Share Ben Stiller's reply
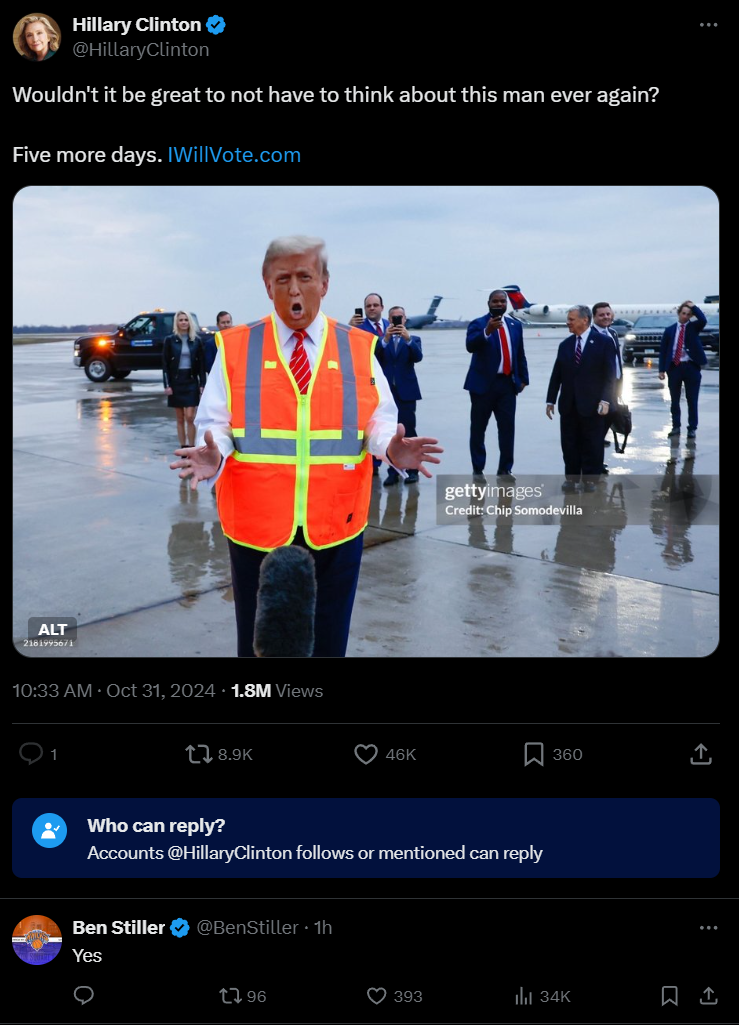 pyautogui.click(x=708, y=996)
